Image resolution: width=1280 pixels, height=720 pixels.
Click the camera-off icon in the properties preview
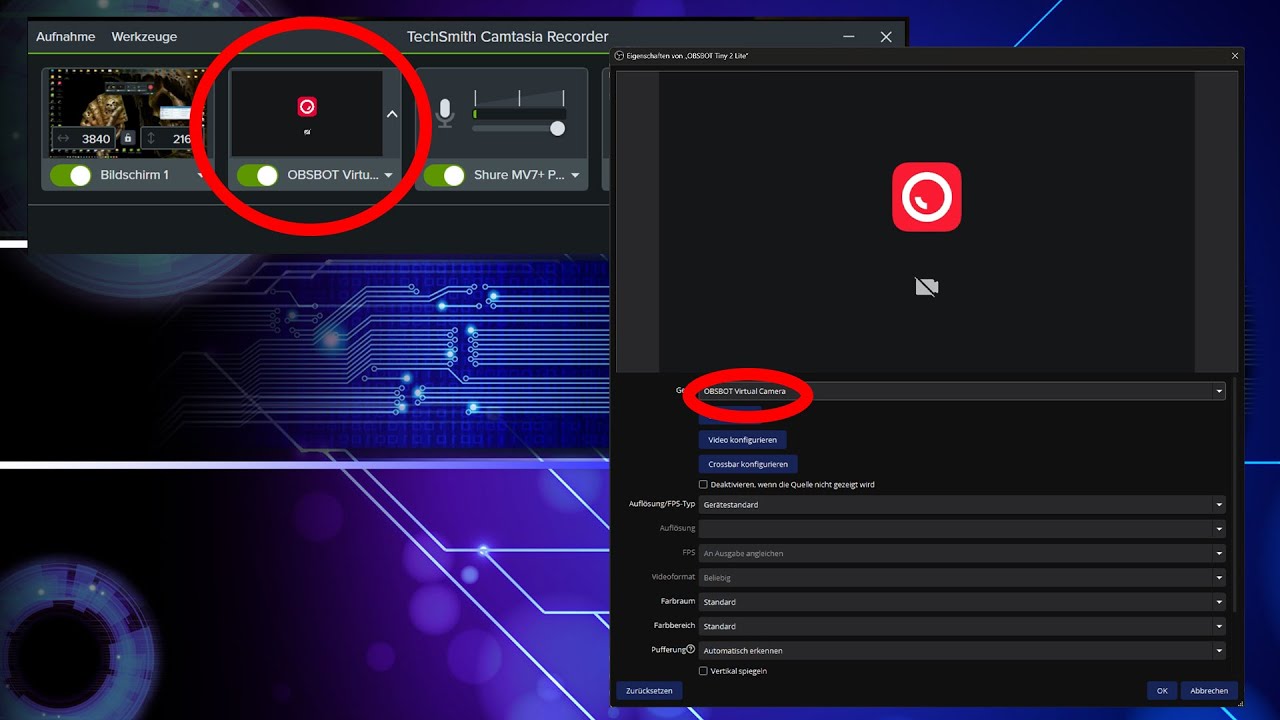[x=927, y=288]
